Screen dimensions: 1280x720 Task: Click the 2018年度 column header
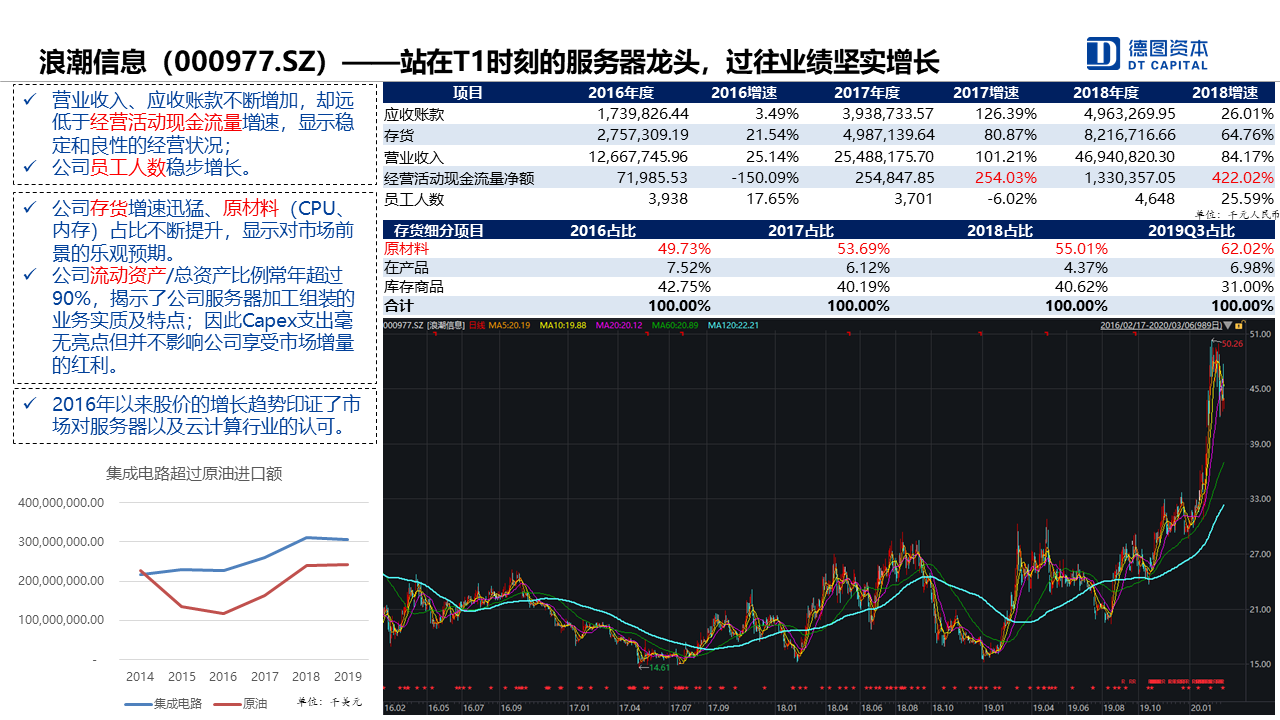pos(1105,93)
